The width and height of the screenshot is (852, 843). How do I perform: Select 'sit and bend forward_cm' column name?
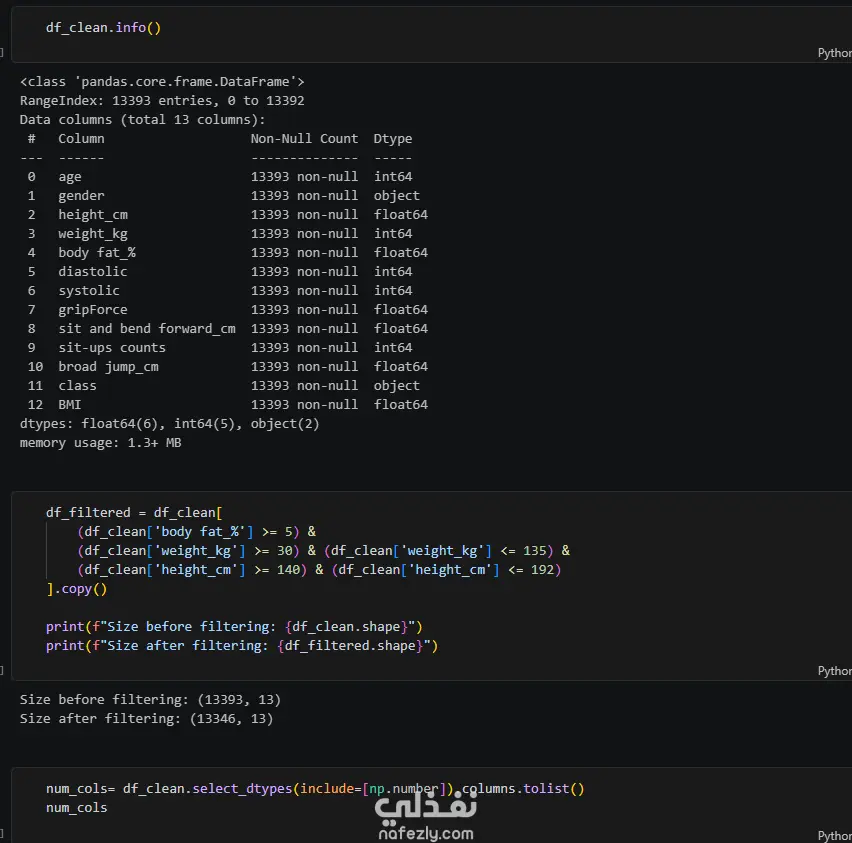pos(147,329)
